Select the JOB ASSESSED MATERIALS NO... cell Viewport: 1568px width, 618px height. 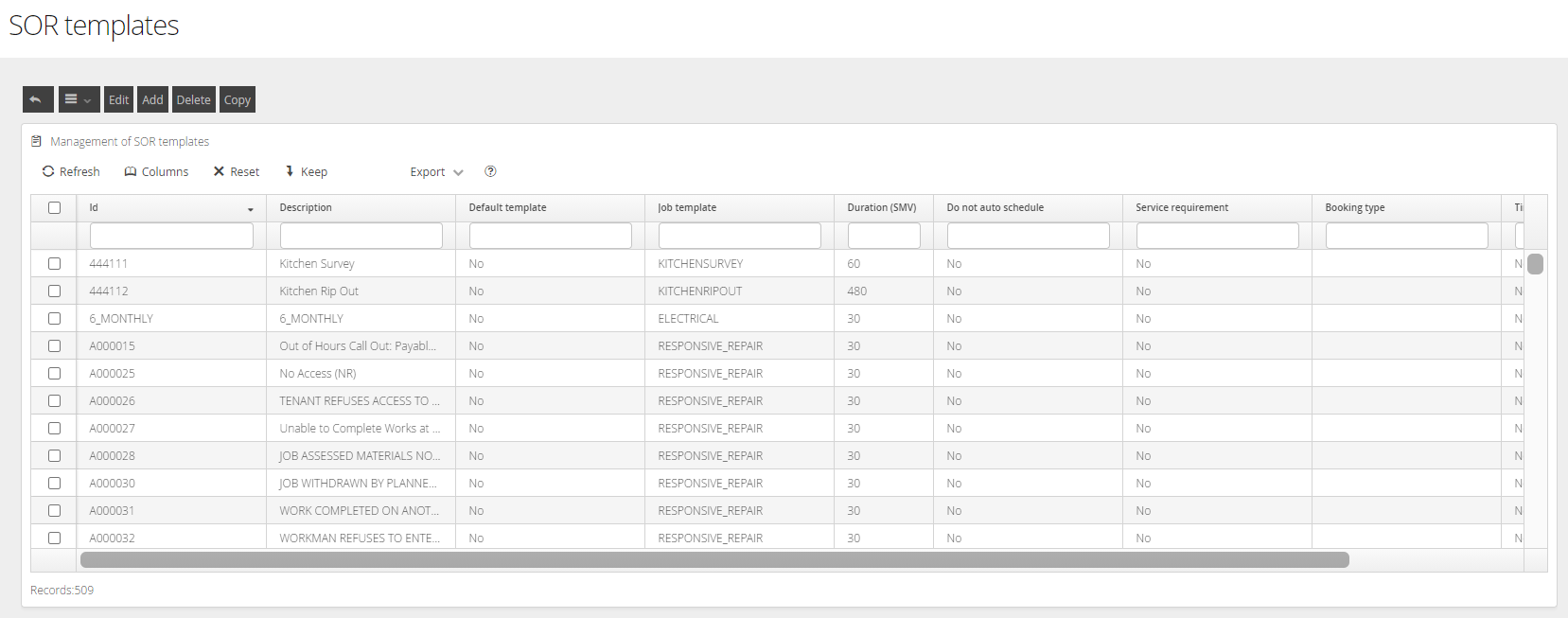click(361, 455)
